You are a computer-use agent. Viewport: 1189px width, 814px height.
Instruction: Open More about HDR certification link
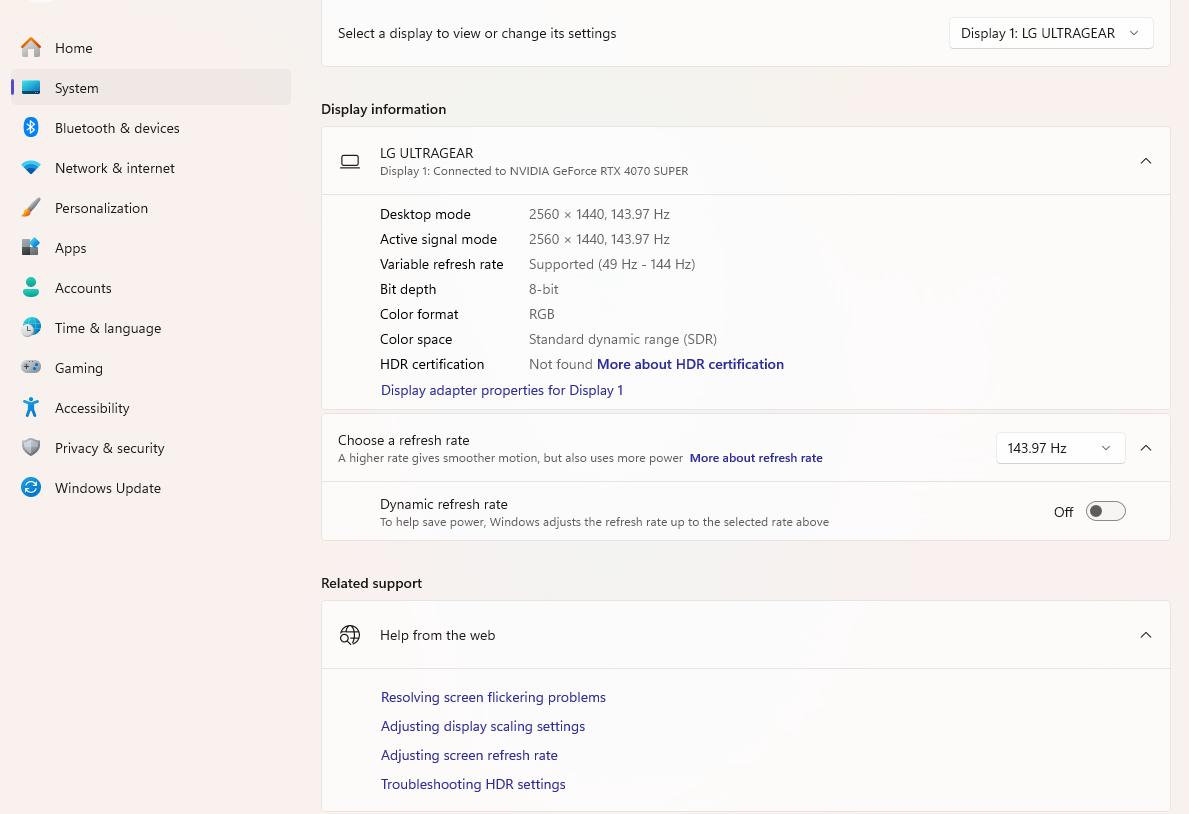pyautogui.click(x=690, y=364)
